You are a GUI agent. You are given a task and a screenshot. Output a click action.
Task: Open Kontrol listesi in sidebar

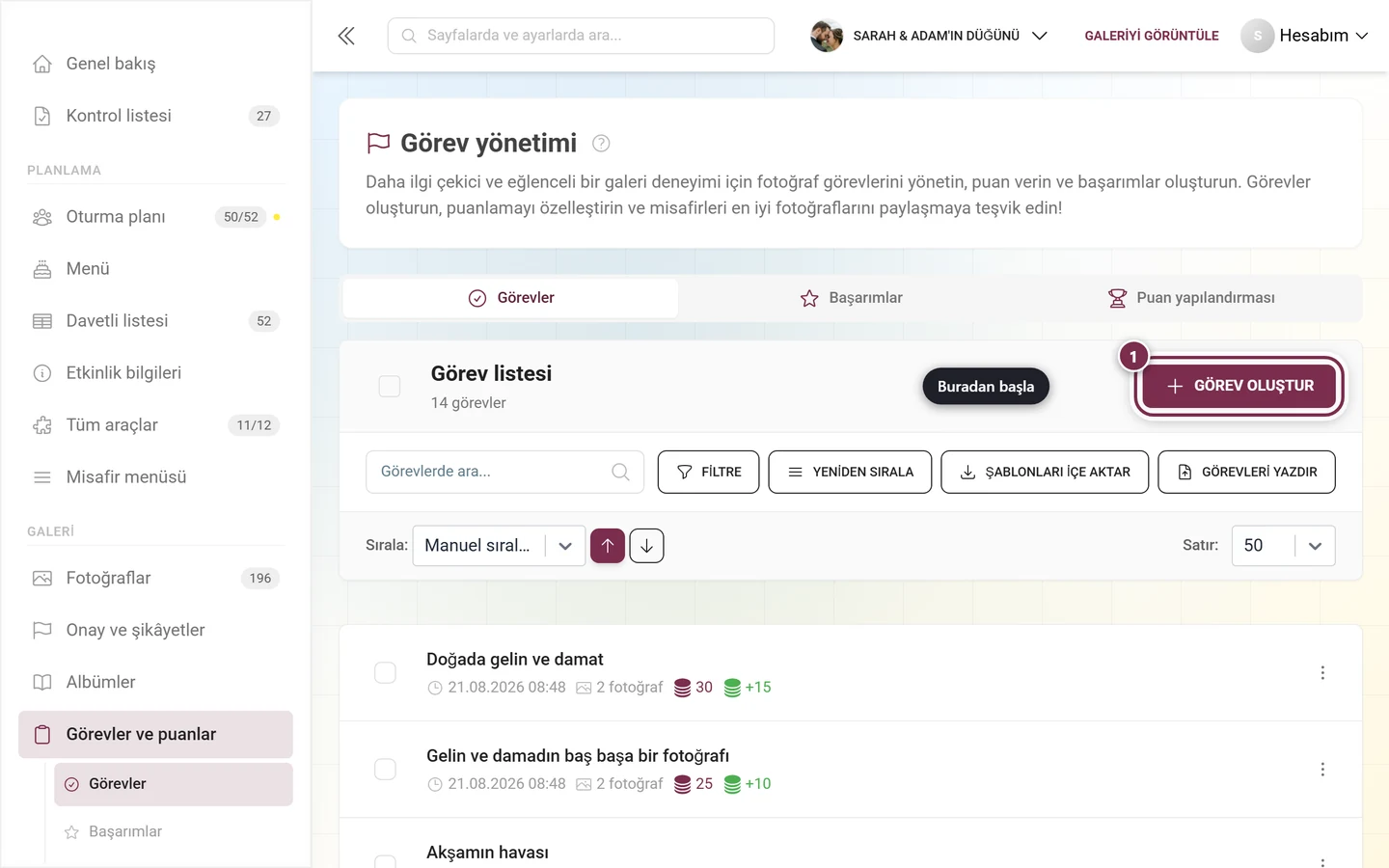pyautogui.click(x=155, y=116)
